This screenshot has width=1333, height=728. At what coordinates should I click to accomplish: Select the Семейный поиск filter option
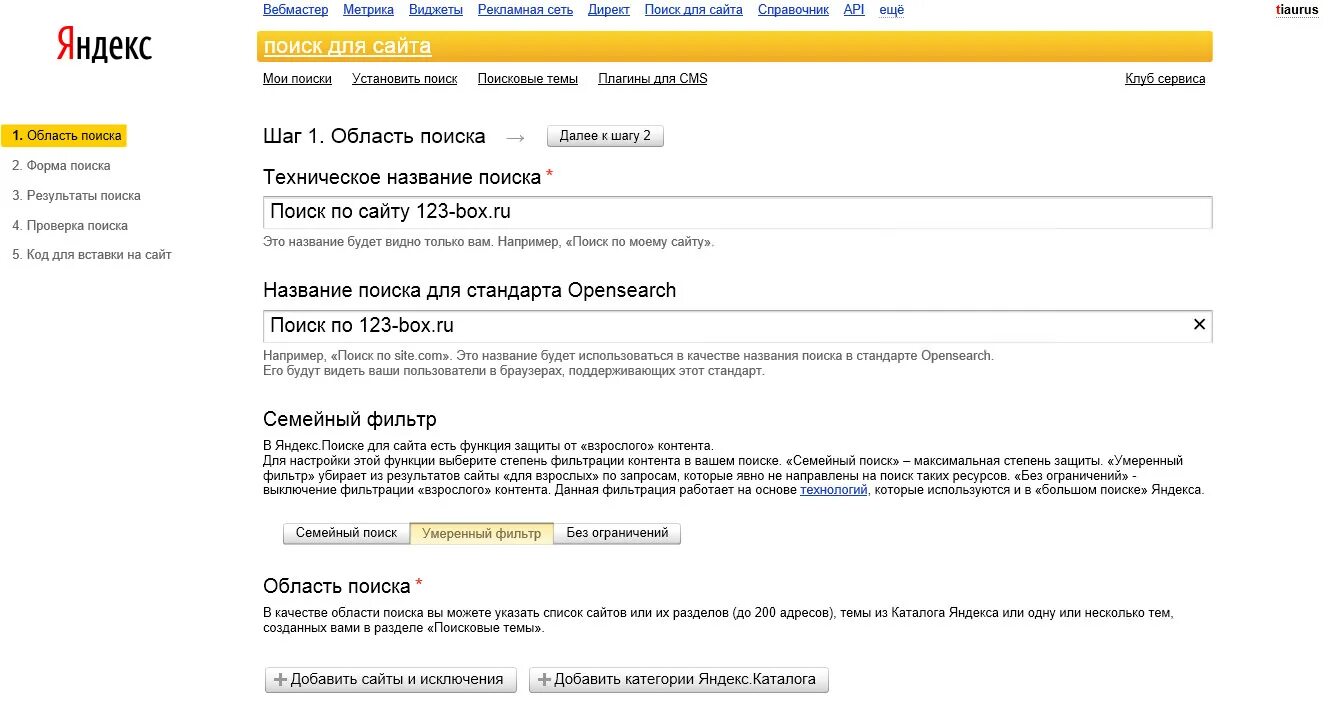tap(347, 533)
